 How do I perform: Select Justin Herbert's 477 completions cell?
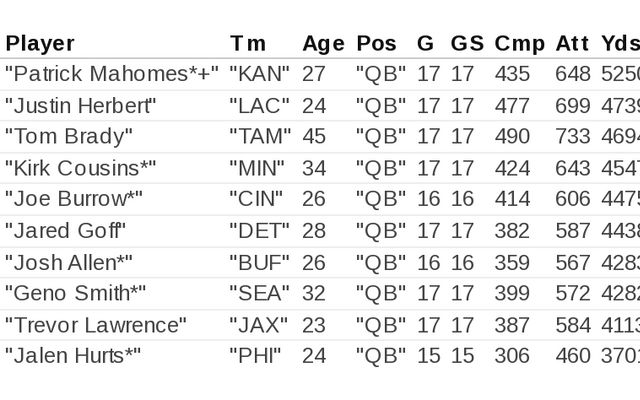coord(512,106)
